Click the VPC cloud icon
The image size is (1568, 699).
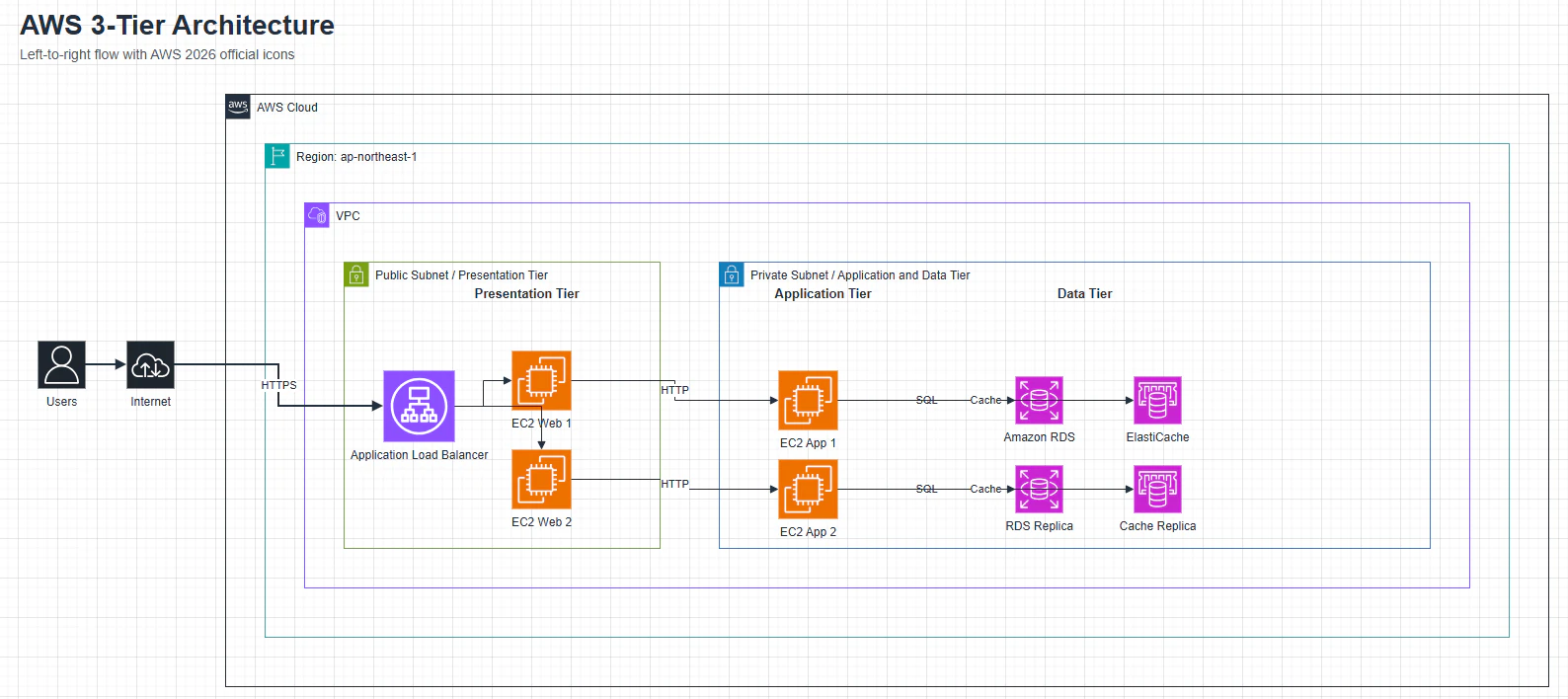pos(317,215)
